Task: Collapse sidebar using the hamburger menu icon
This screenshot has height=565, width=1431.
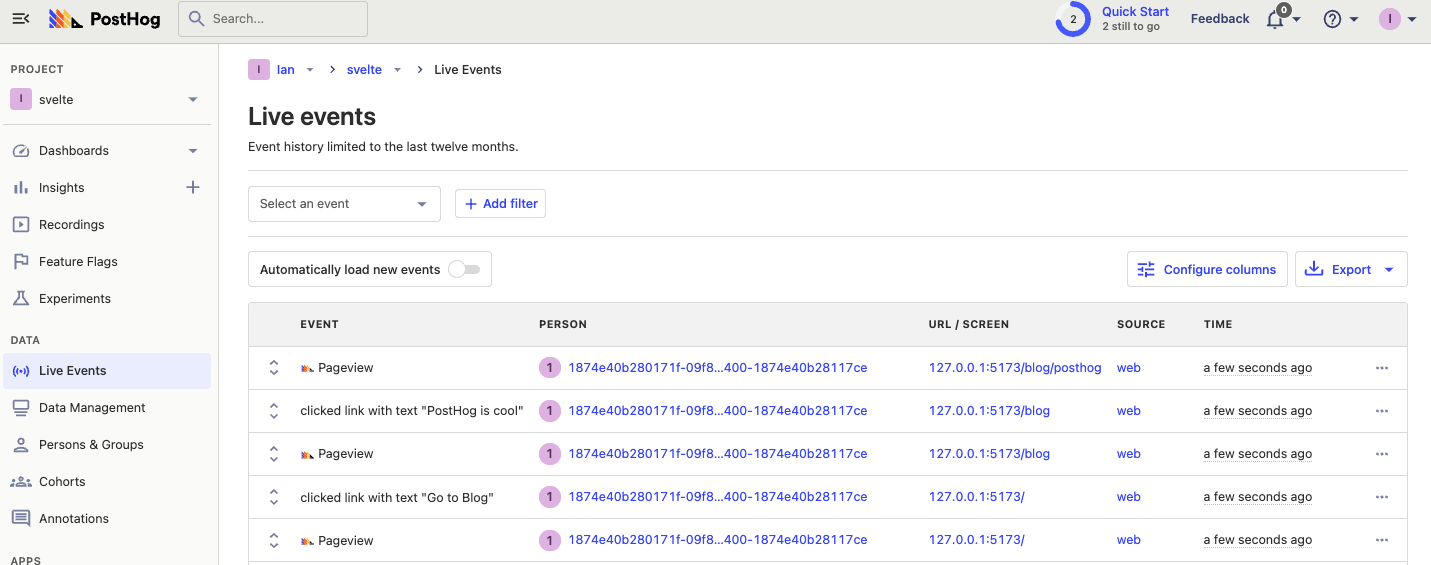Action: tap(21, 19)
